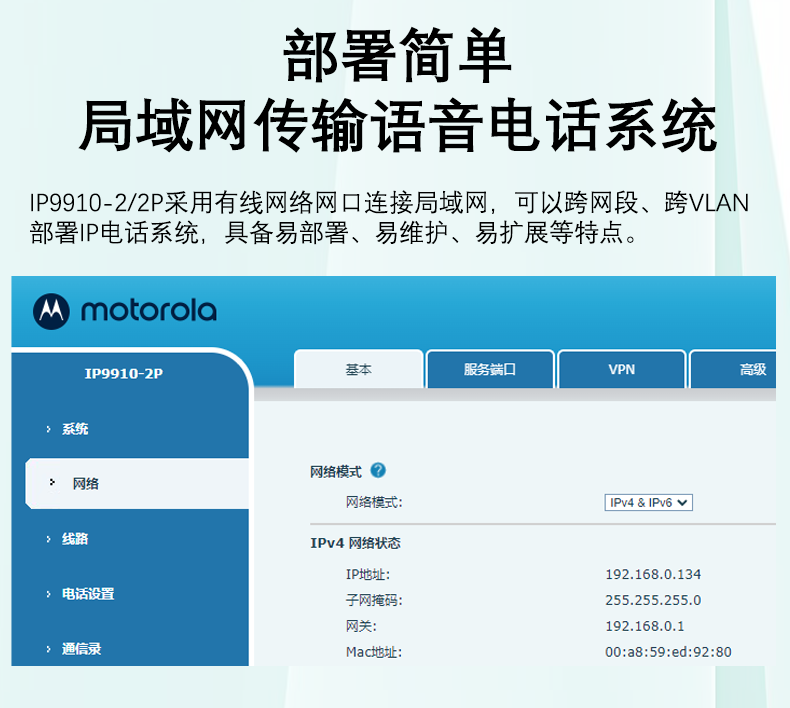The image size is (790, 708).
Task: Click the motorola wordmark text
Action: click(148, 311)
